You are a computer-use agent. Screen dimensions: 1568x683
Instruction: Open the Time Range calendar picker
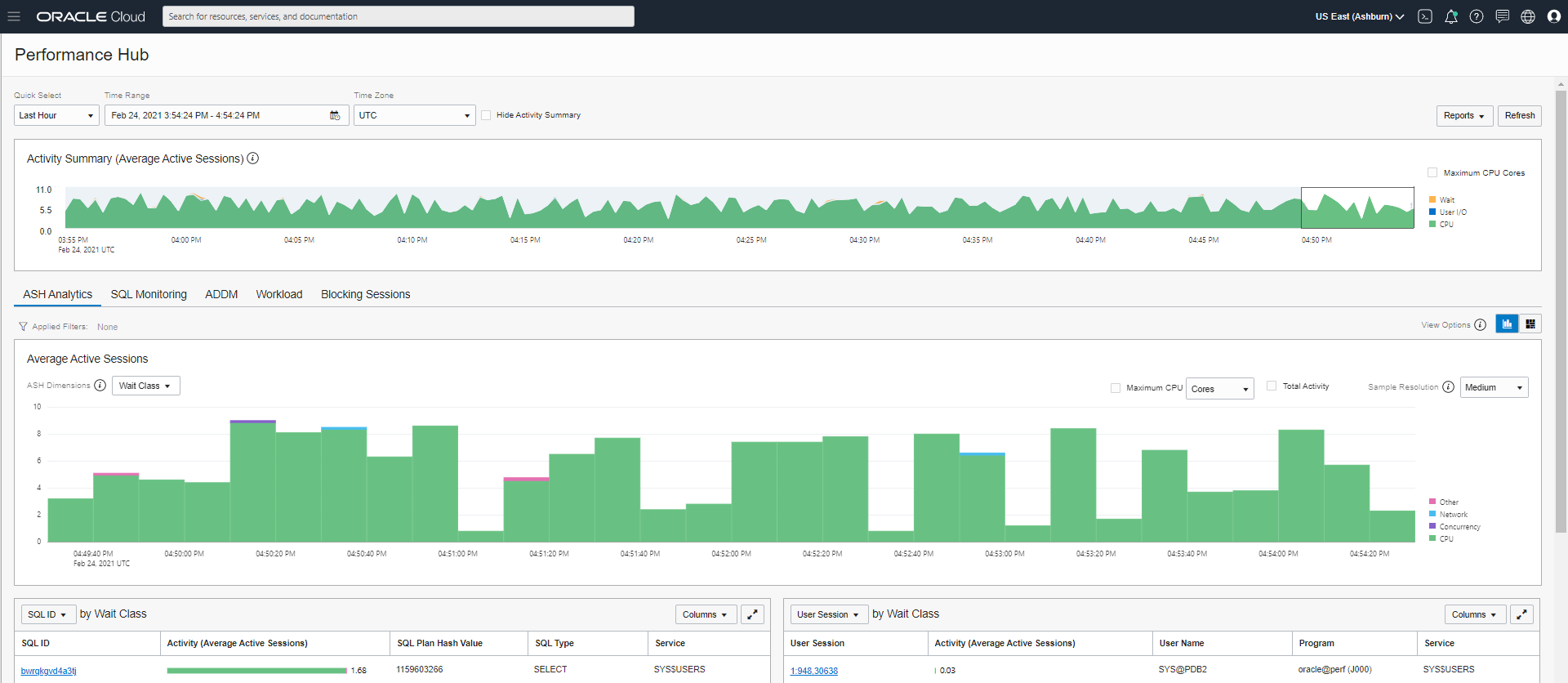[x=335, y=115]
